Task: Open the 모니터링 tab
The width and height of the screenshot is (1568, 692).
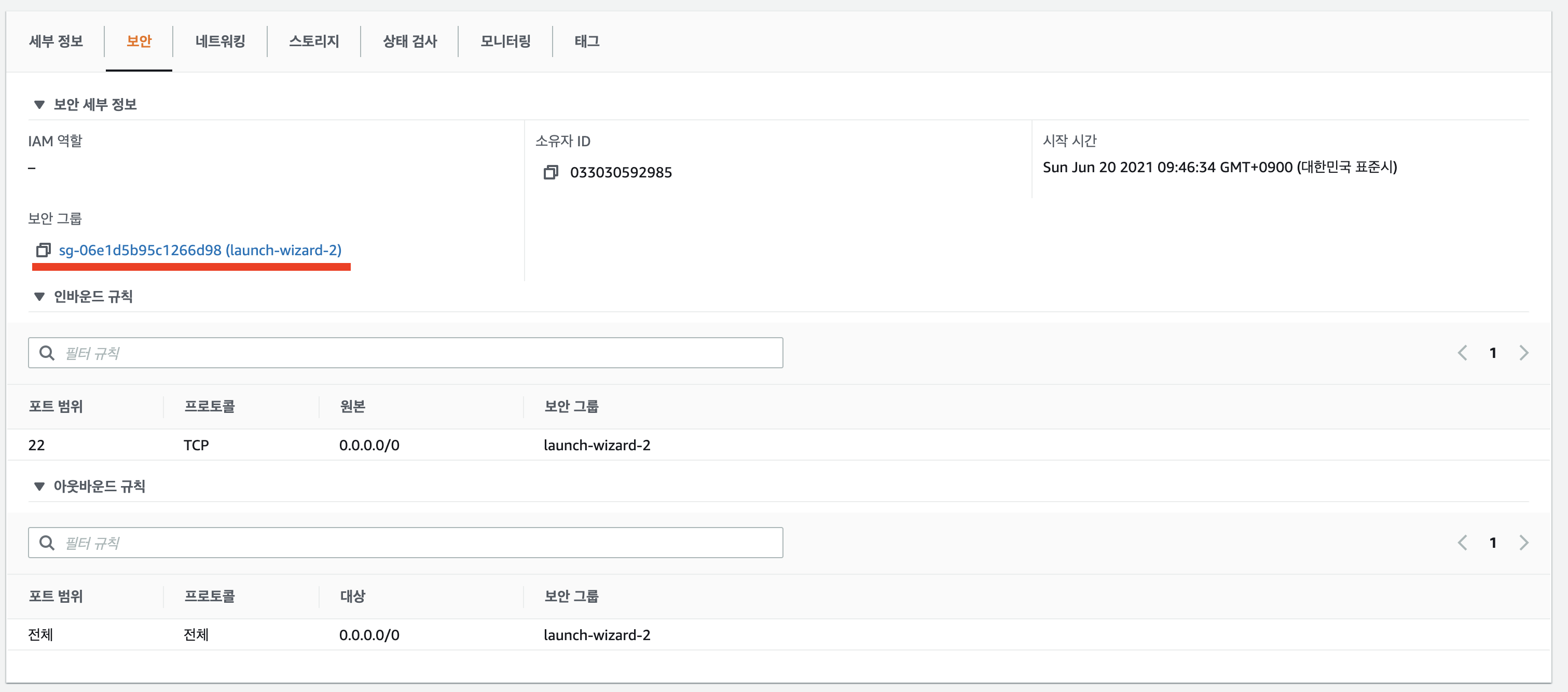Action: (505, 41)
